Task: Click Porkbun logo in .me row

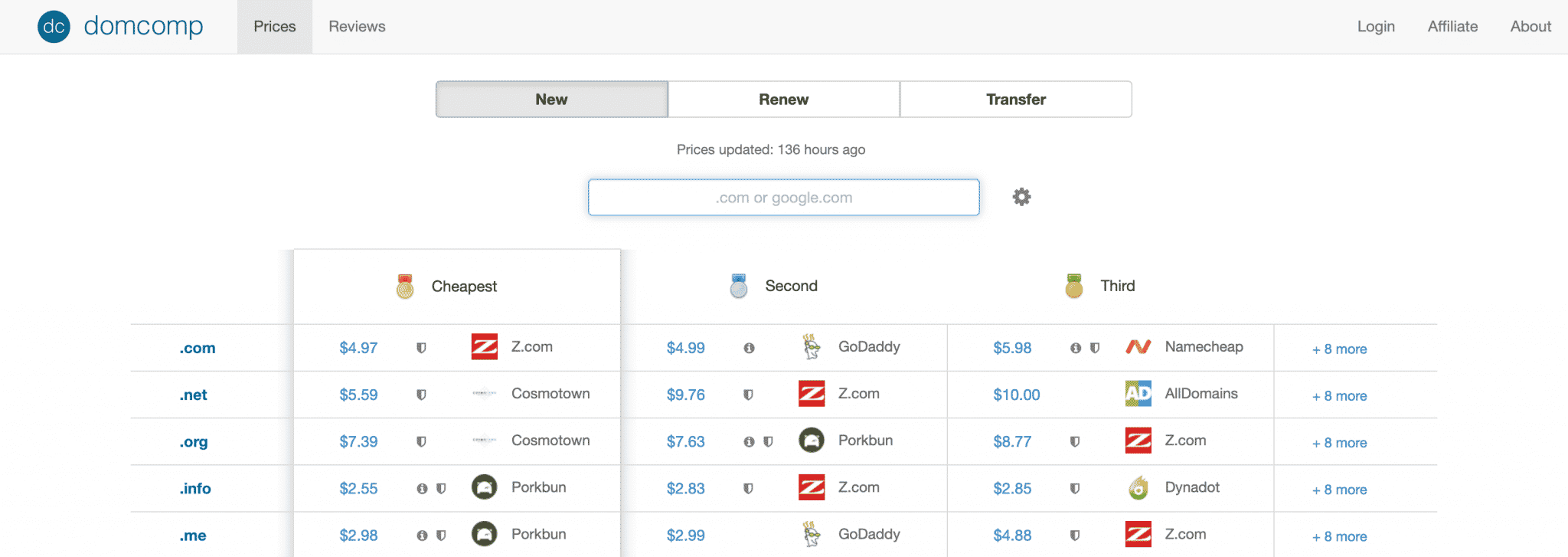Action: 485,534
